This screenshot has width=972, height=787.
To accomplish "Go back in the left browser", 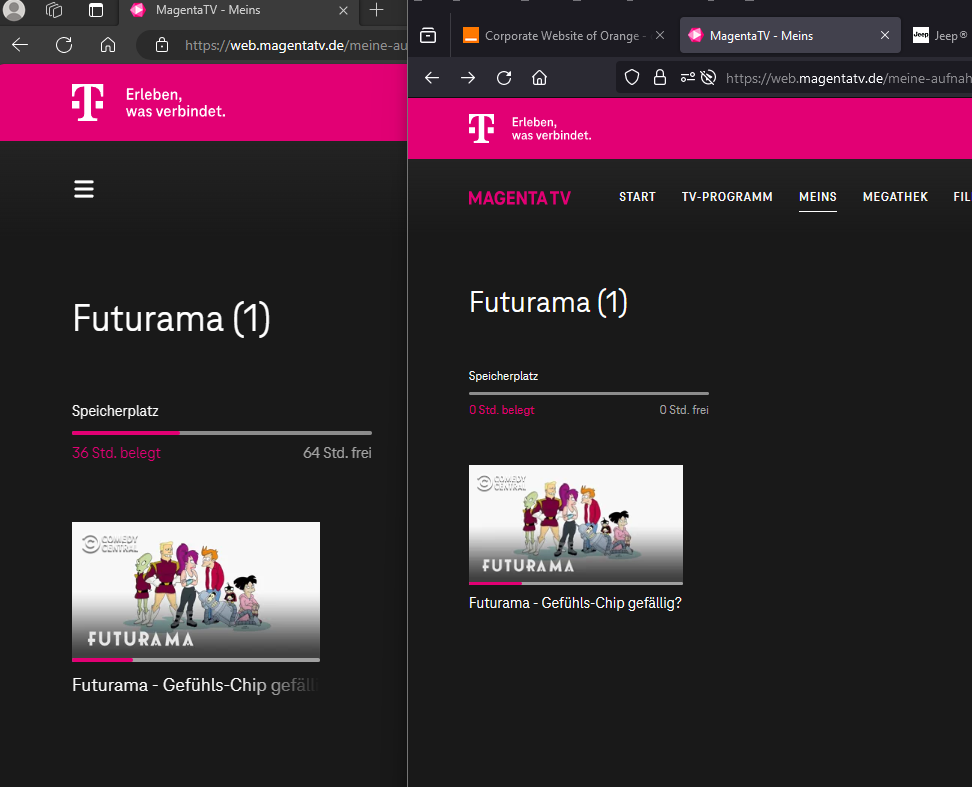I will pos(20,45).
